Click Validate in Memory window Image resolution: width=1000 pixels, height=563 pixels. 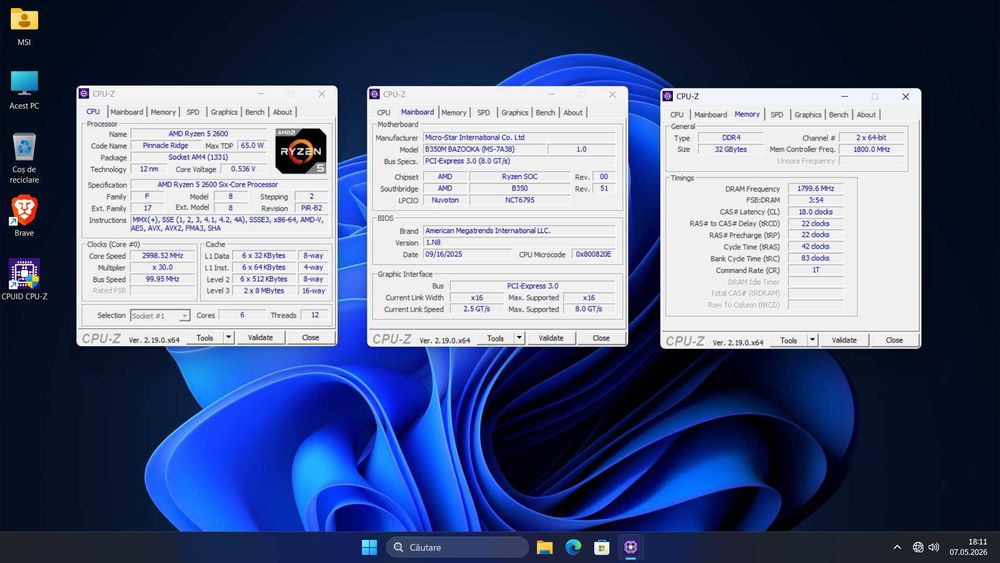[x=844, y=340]
